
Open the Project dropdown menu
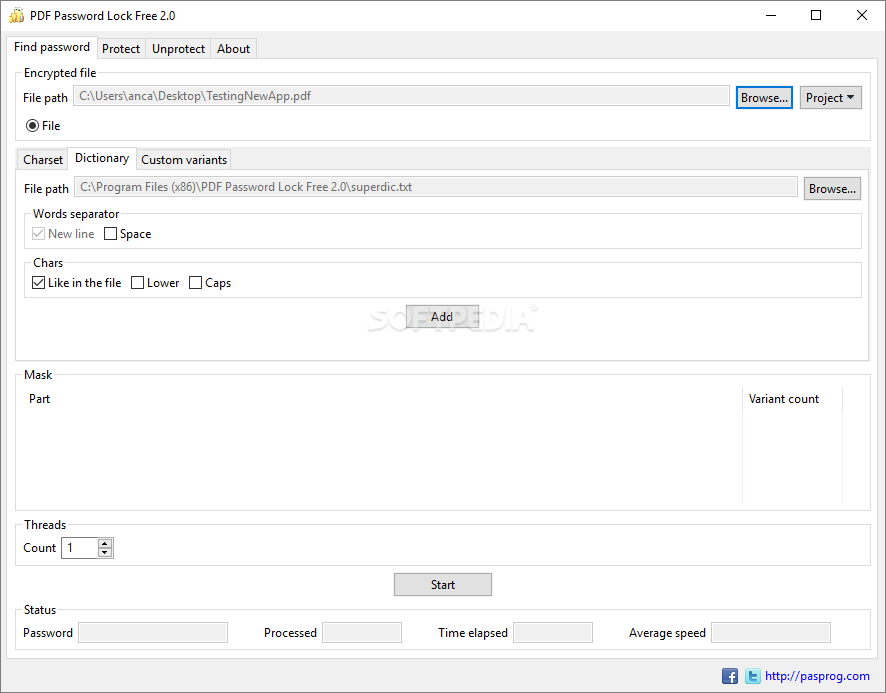pyautogui.click(x=830, y=98)
